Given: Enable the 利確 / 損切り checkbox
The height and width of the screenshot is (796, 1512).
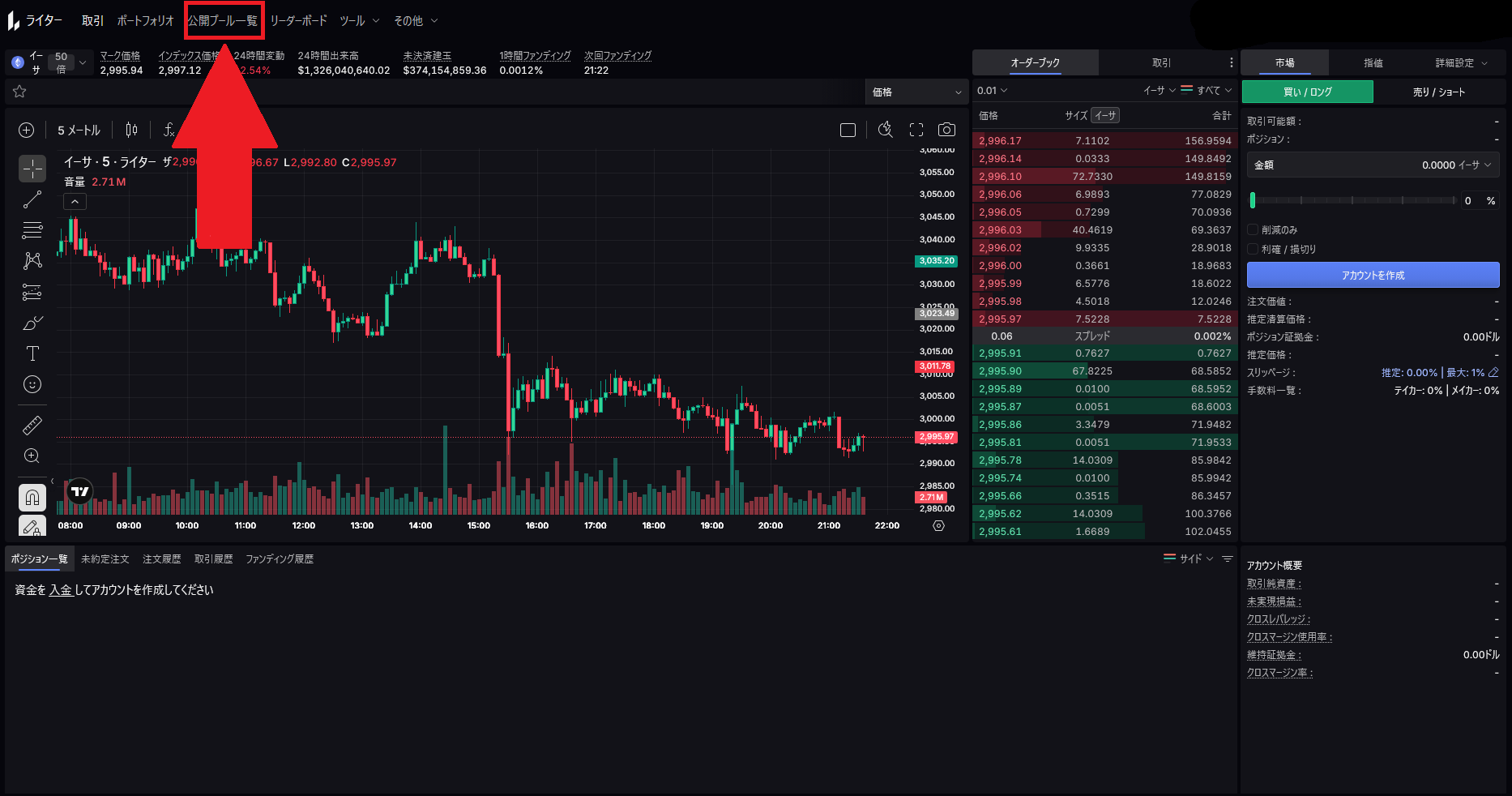Looking at the screenshot, I should pos(1253,250).
